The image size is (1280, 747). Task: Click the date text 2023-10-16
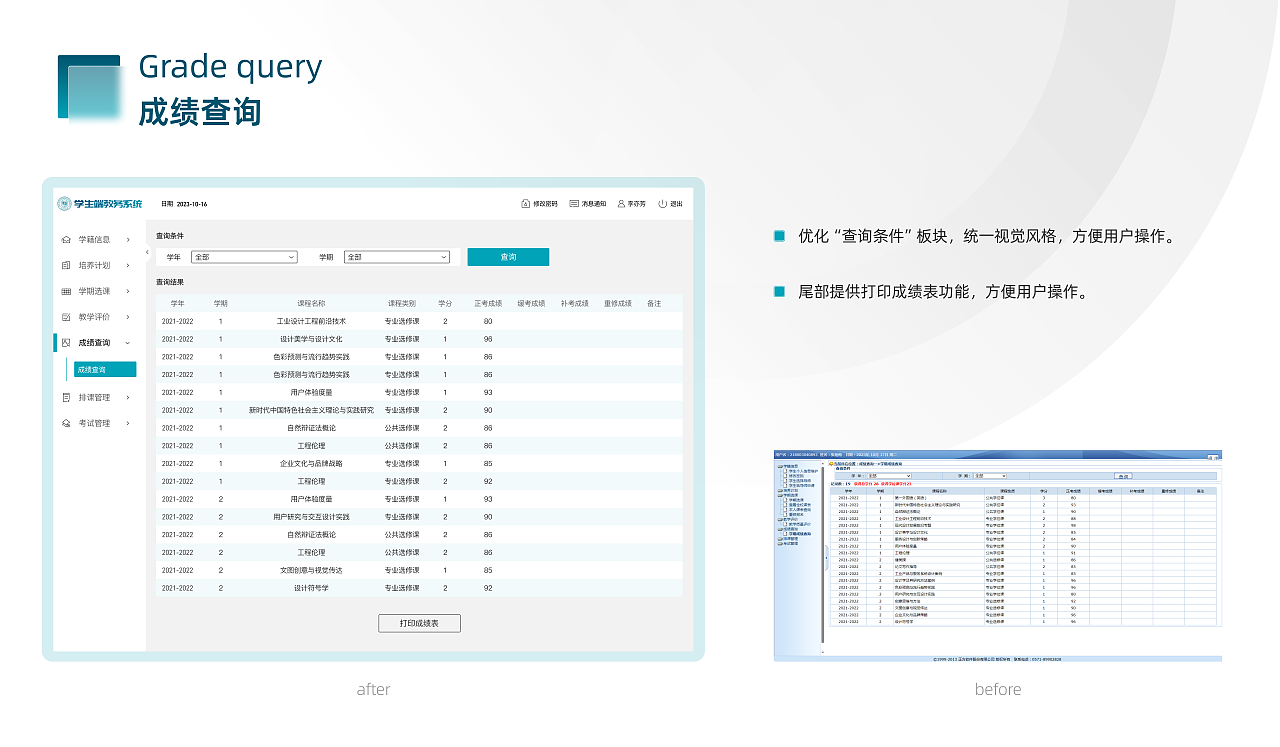pyautogui.click(x=192, y=204)
